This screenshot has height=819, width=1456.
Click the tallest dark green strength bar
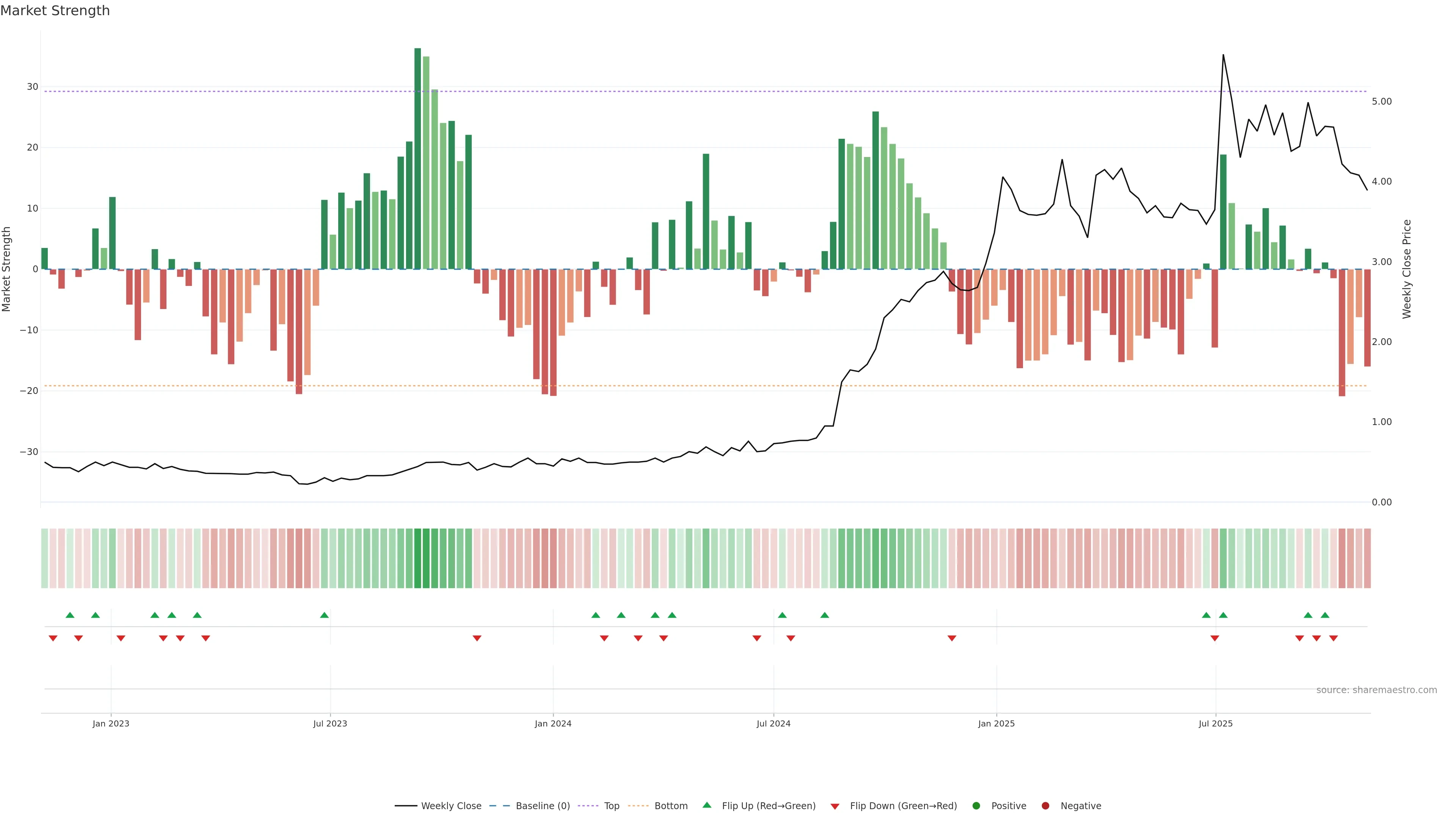tap(418, 158)
